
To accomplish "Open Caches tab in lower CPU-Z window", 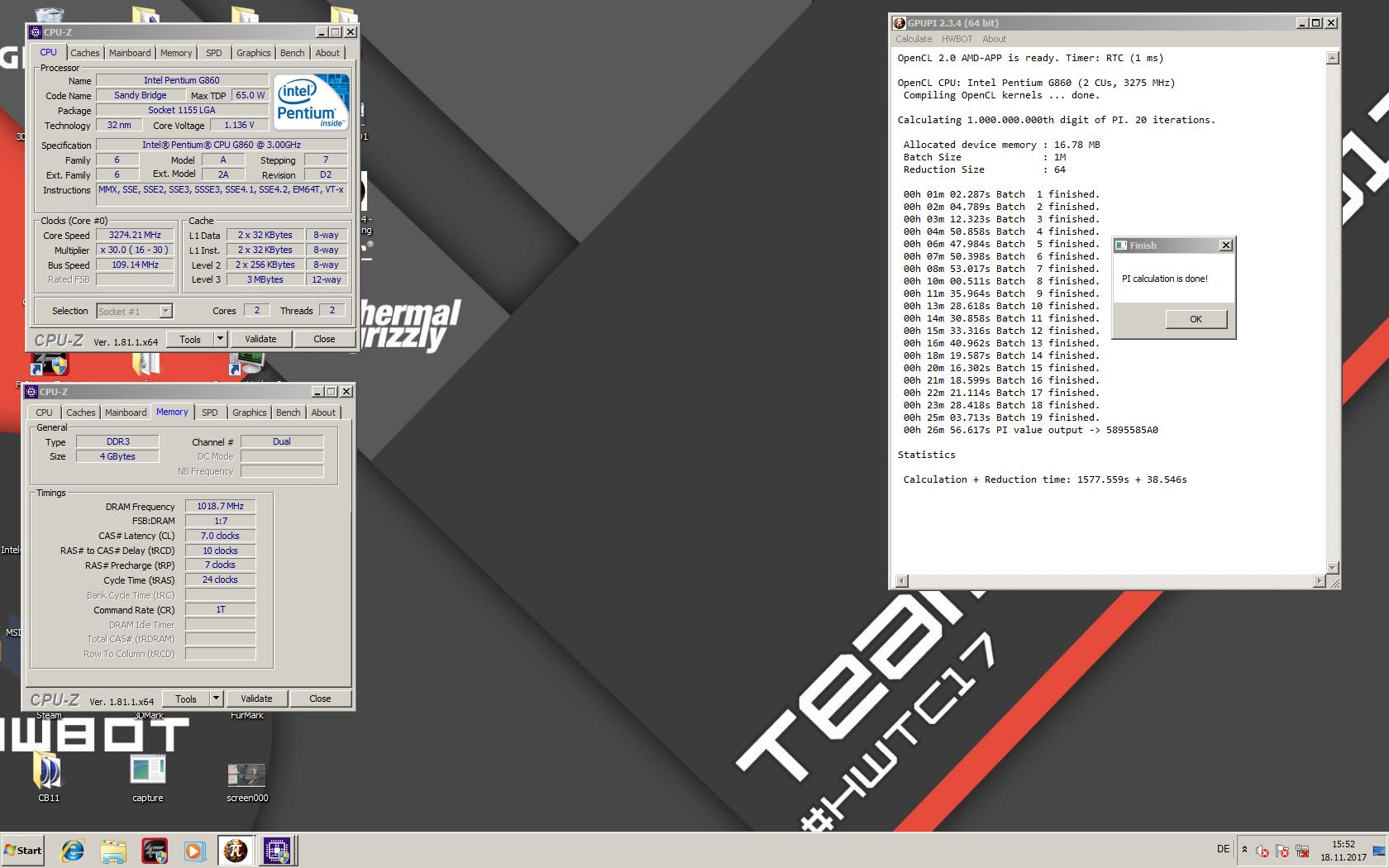I will click(x=80, y=413).
